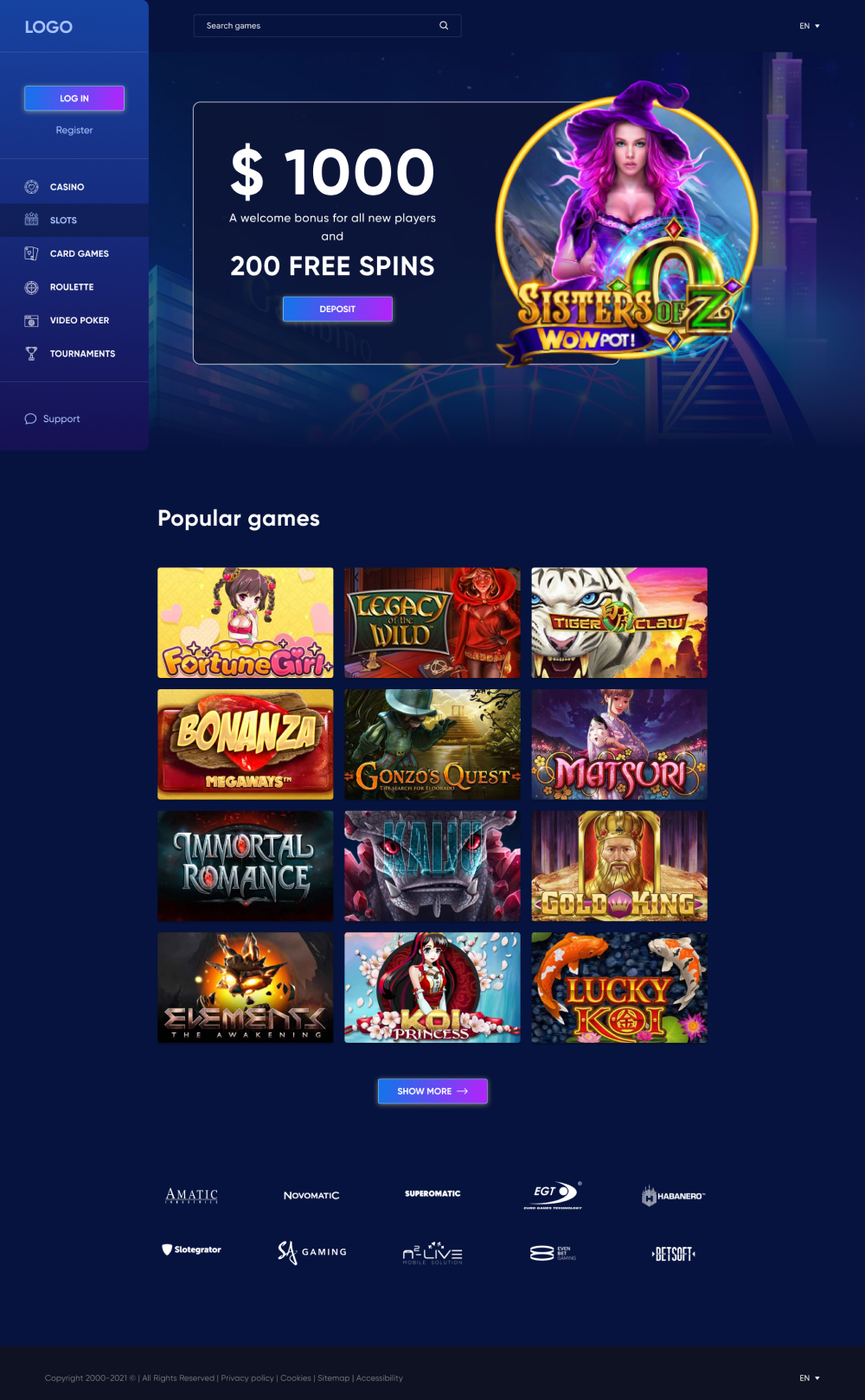This screenshot has height=1400, width=865.
Task: Open the Register link
Action: (x=74, y=131)
